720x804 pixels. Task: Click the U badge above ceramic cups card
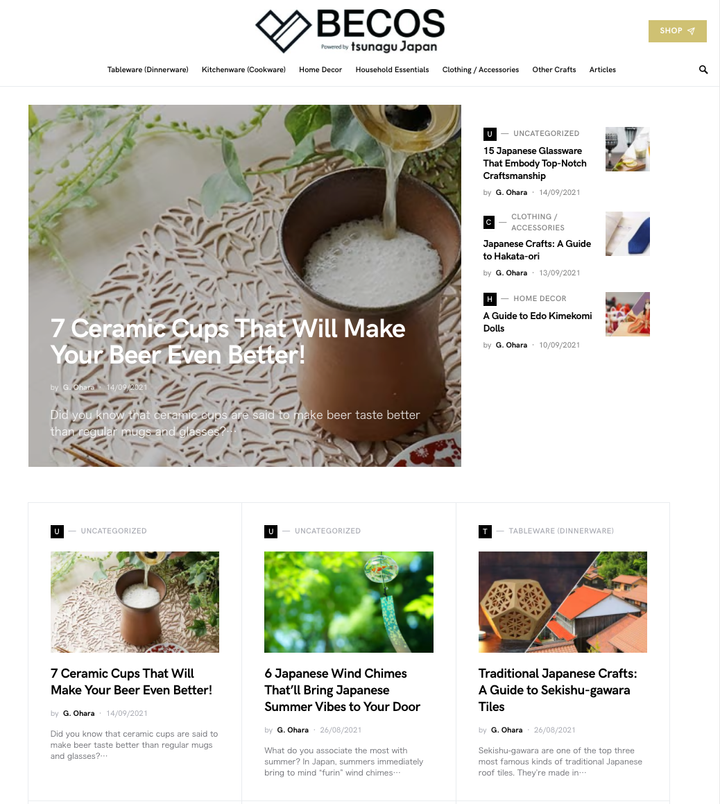point(57,531)
